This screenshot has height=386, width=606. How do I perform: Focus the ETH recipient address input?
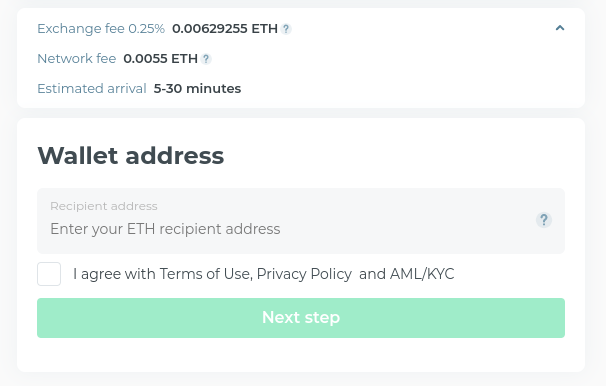(x=301, y=221)
